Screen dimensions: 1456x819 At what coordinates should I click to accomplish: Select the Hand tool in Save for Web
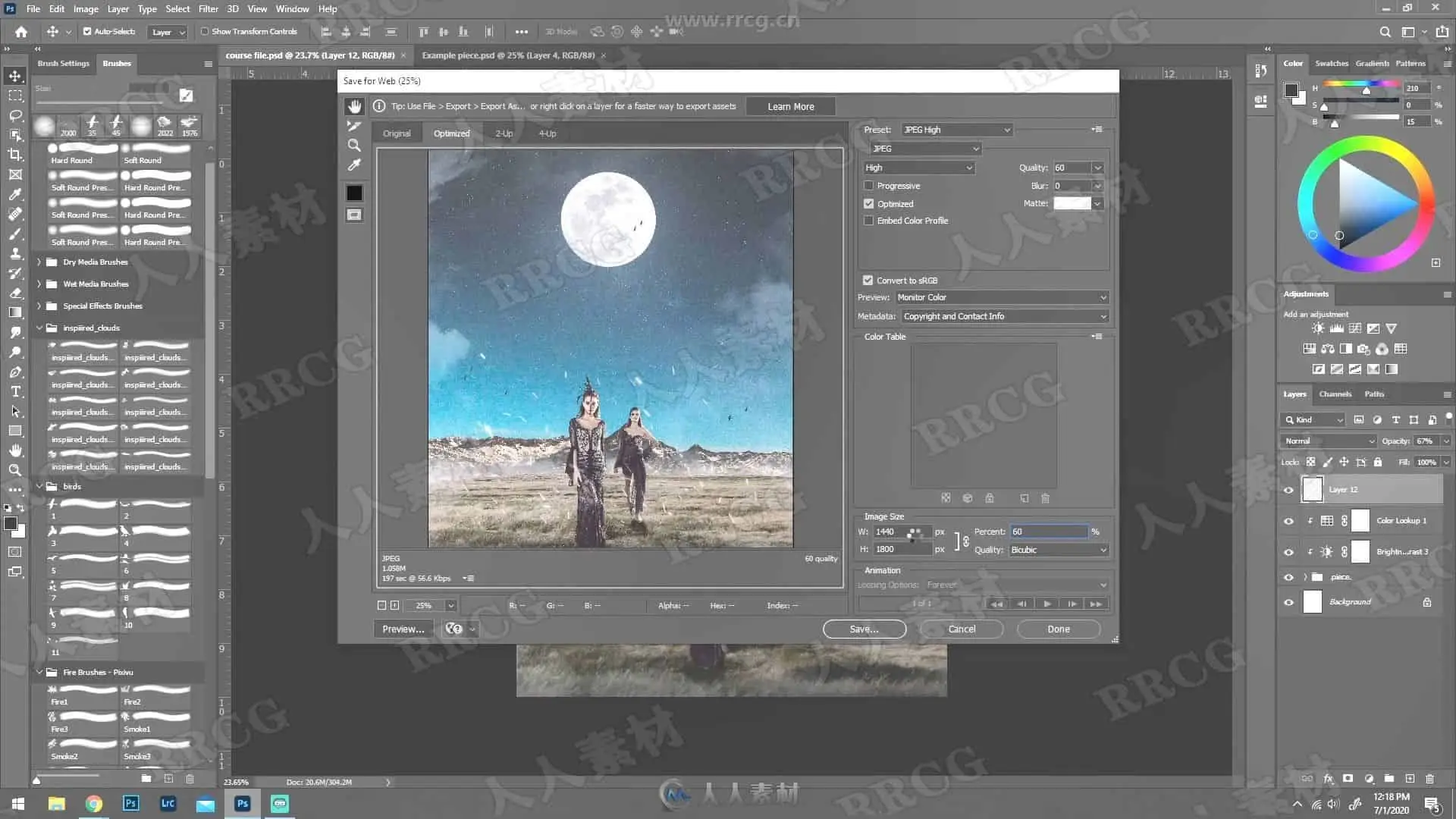[354, 106]
